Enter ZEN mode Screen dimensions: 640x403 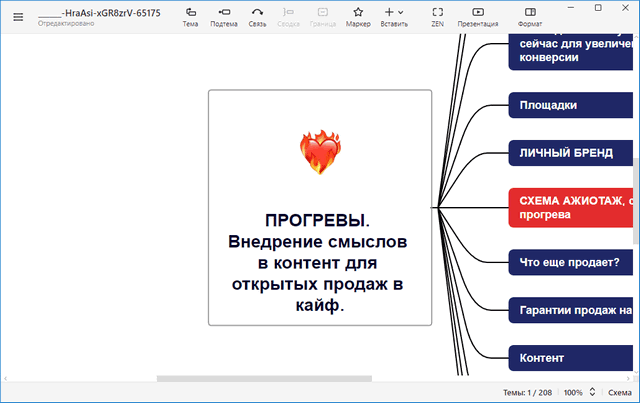[x=437, y=16]
